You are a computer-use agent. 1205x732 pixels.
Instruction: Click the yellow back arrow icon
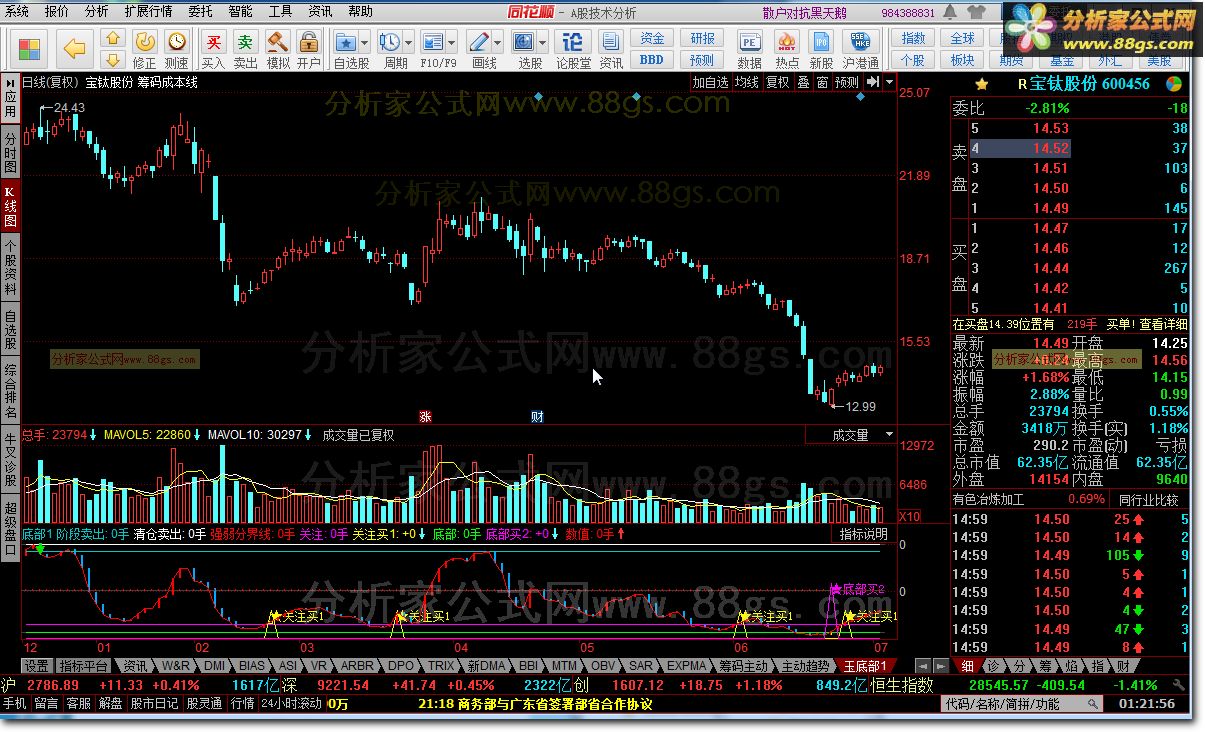[75, 47]
